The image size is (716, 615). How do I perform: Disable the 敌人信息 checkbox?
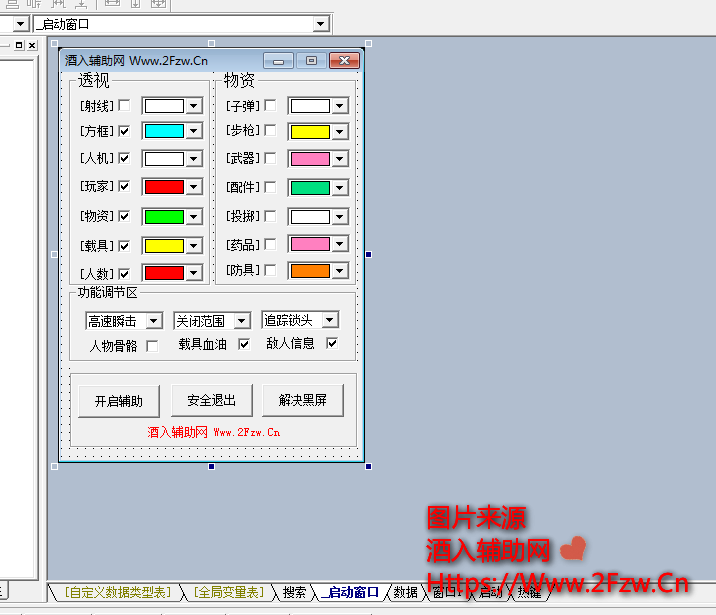332,343
